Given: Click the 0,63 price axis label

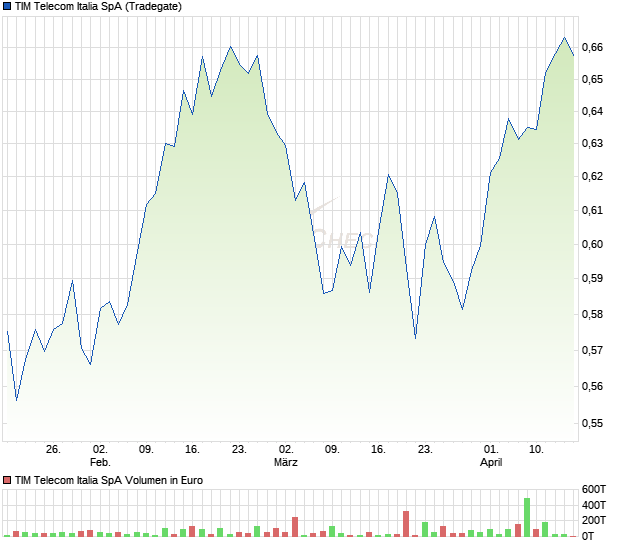Looking at the screenshot, I should (592, 144).
